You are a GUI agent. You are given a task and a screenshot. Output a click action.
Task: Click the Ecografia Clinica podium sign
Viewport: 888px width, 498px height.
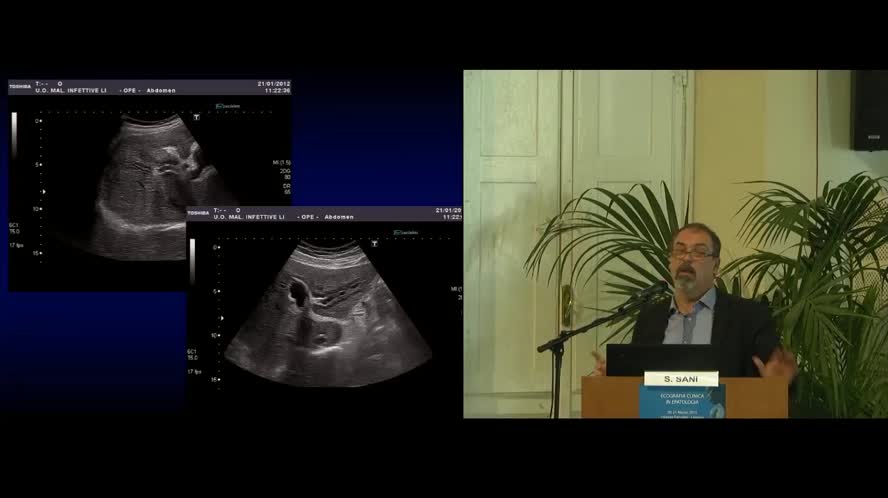[x=682, y=401]
